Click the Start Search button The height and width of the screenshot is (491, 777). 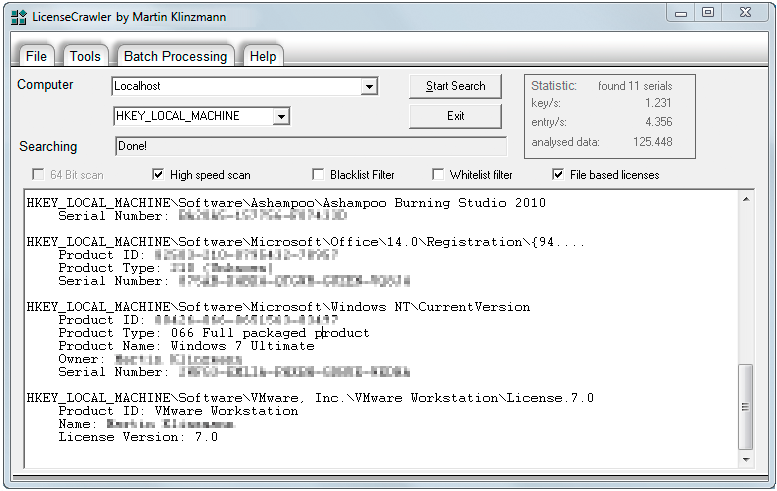point(455,86)
